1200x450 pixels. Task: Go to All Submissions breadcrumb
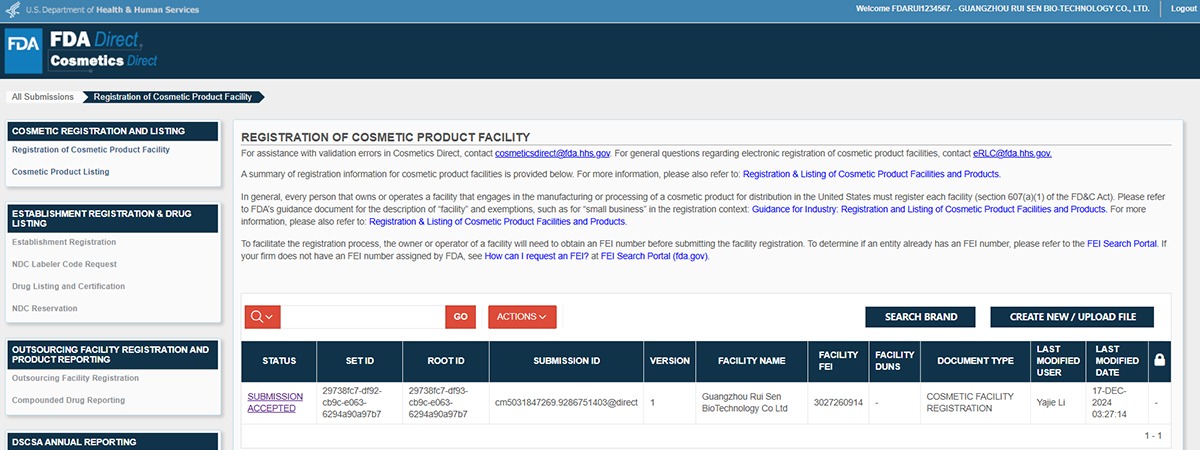[x=42, y=97]
